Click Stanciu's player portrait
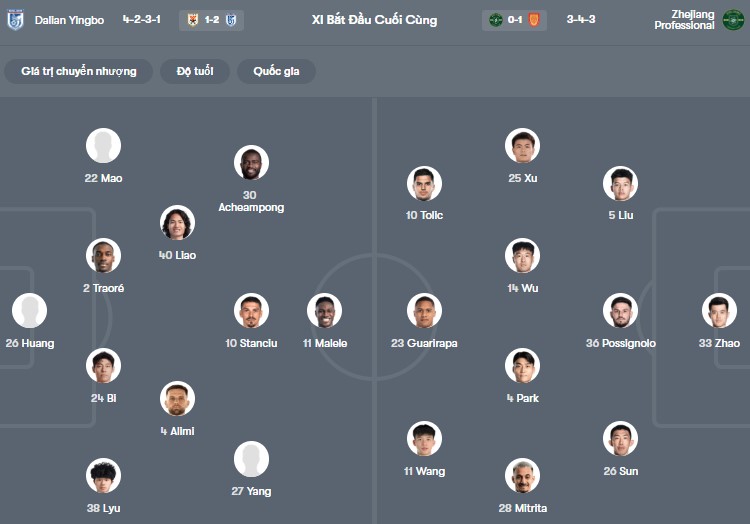The image size is (750, 524). click(251, 311)
